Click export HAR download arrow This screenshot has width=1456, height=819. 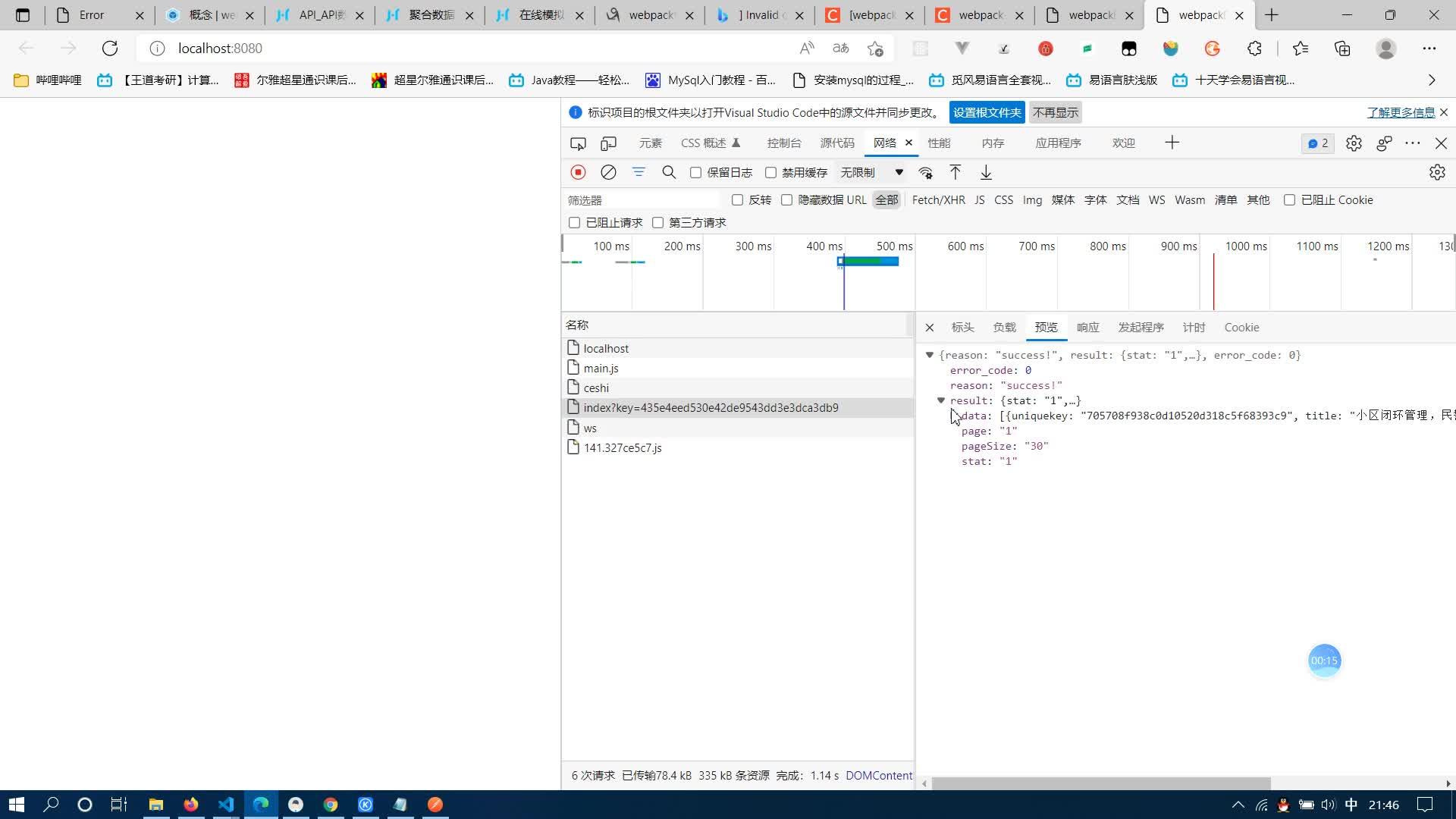(x=986, y=172)
